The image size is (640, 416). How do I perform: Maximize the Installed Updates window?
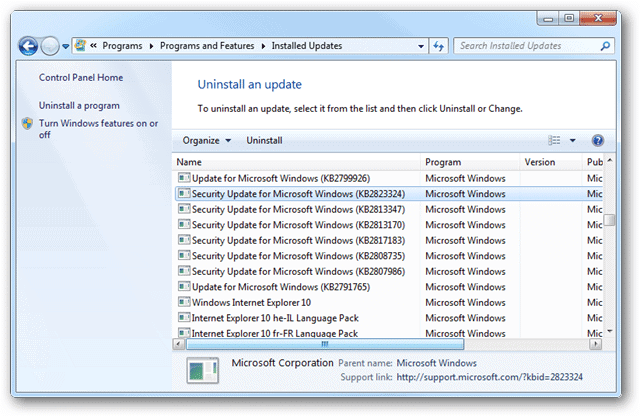tap(569, 18)
